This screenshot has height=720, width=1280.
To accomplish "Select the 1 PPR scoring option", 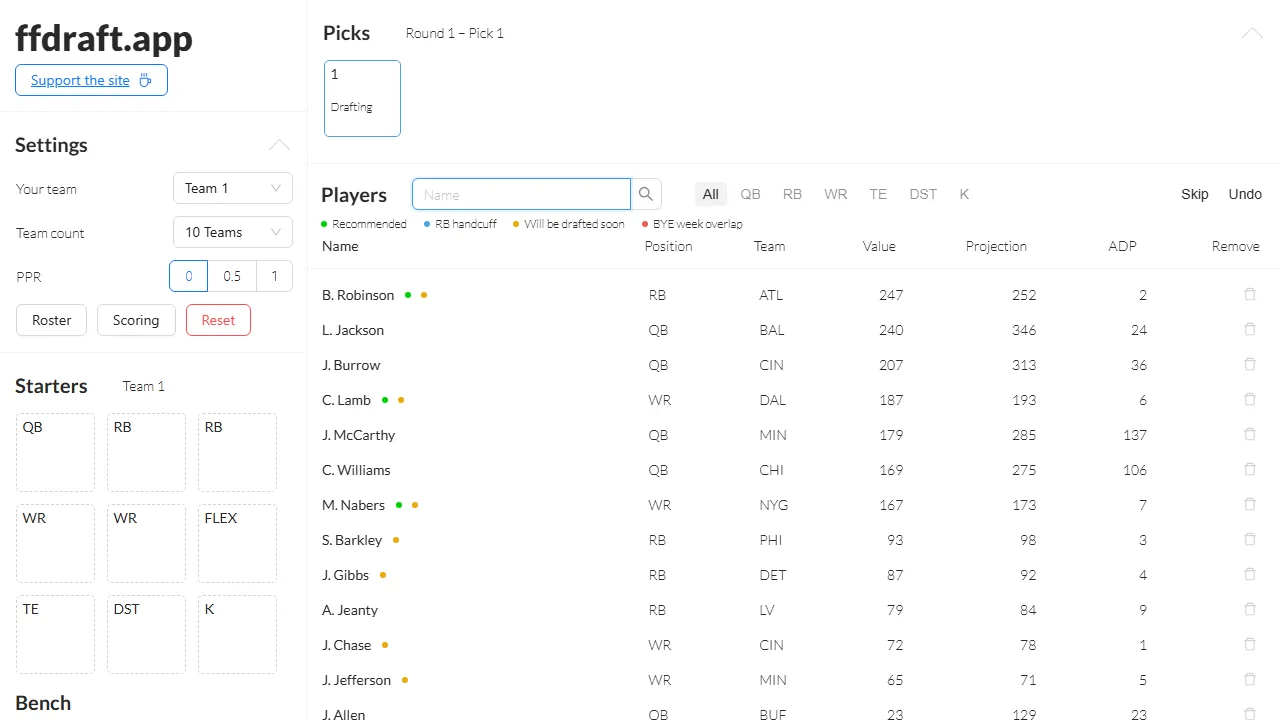I will (x=274, y=276).
